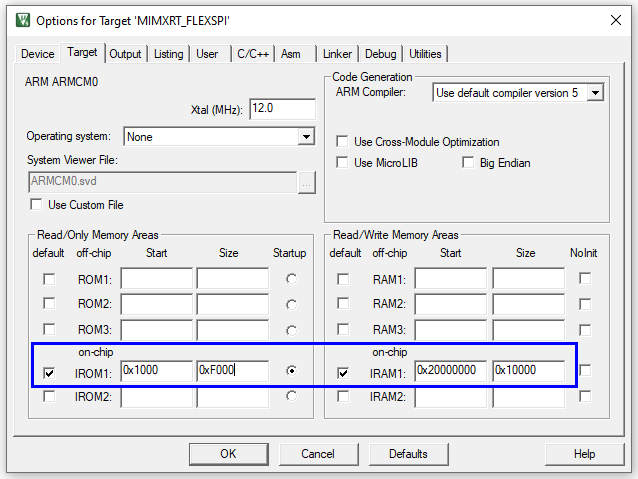638x479 pixels.
Task: Open the Utilities tab
Action: pos(425,54)
